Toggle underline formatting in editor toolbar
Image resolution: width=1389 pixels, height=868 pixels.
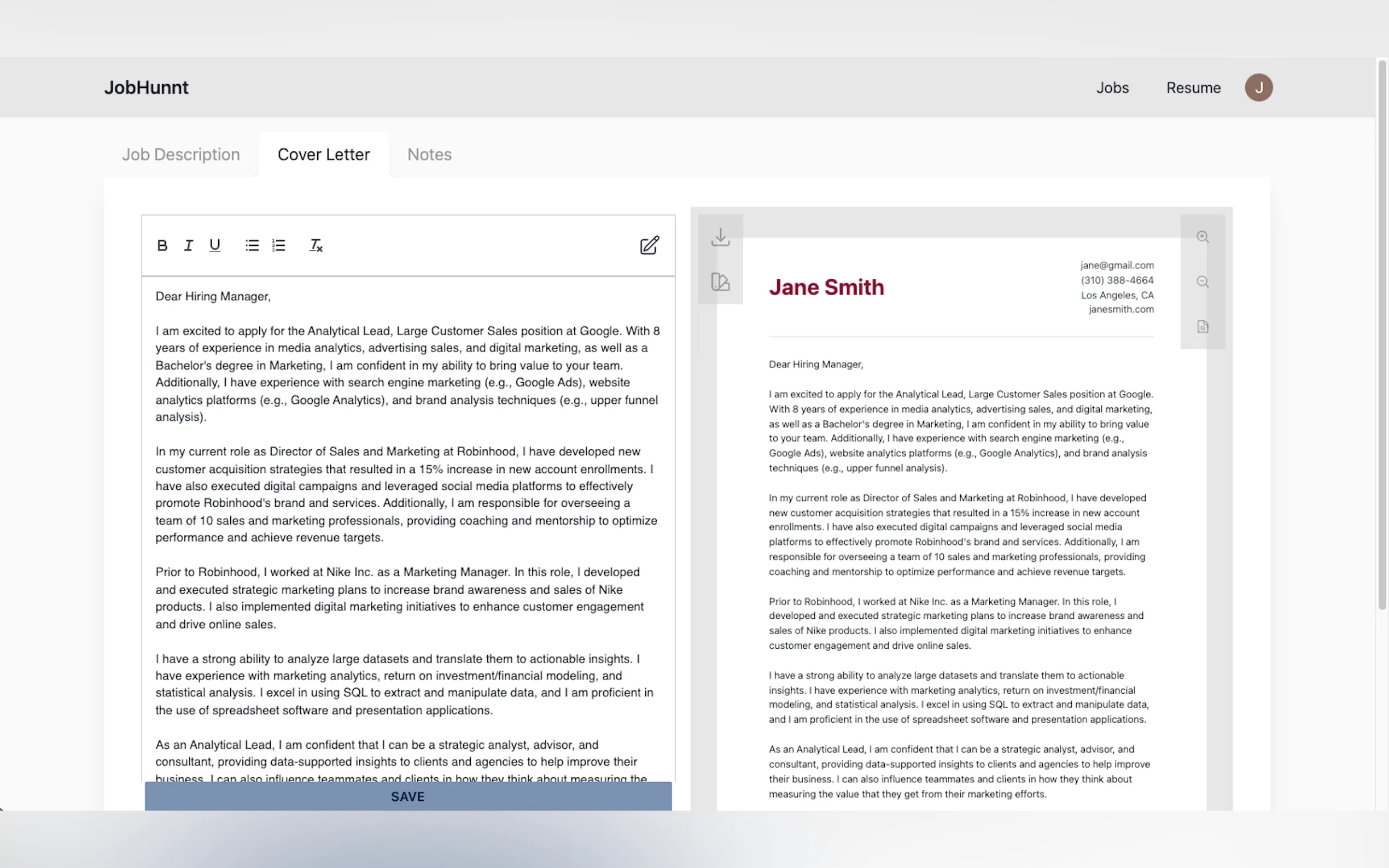coord(215,246)
